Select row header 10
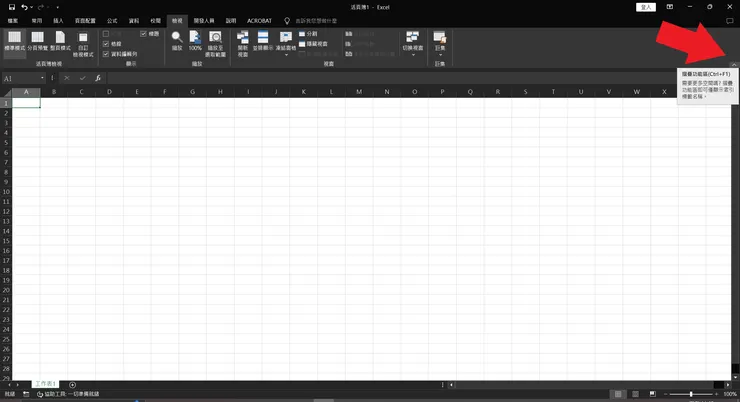 click(x=6, y=192)
